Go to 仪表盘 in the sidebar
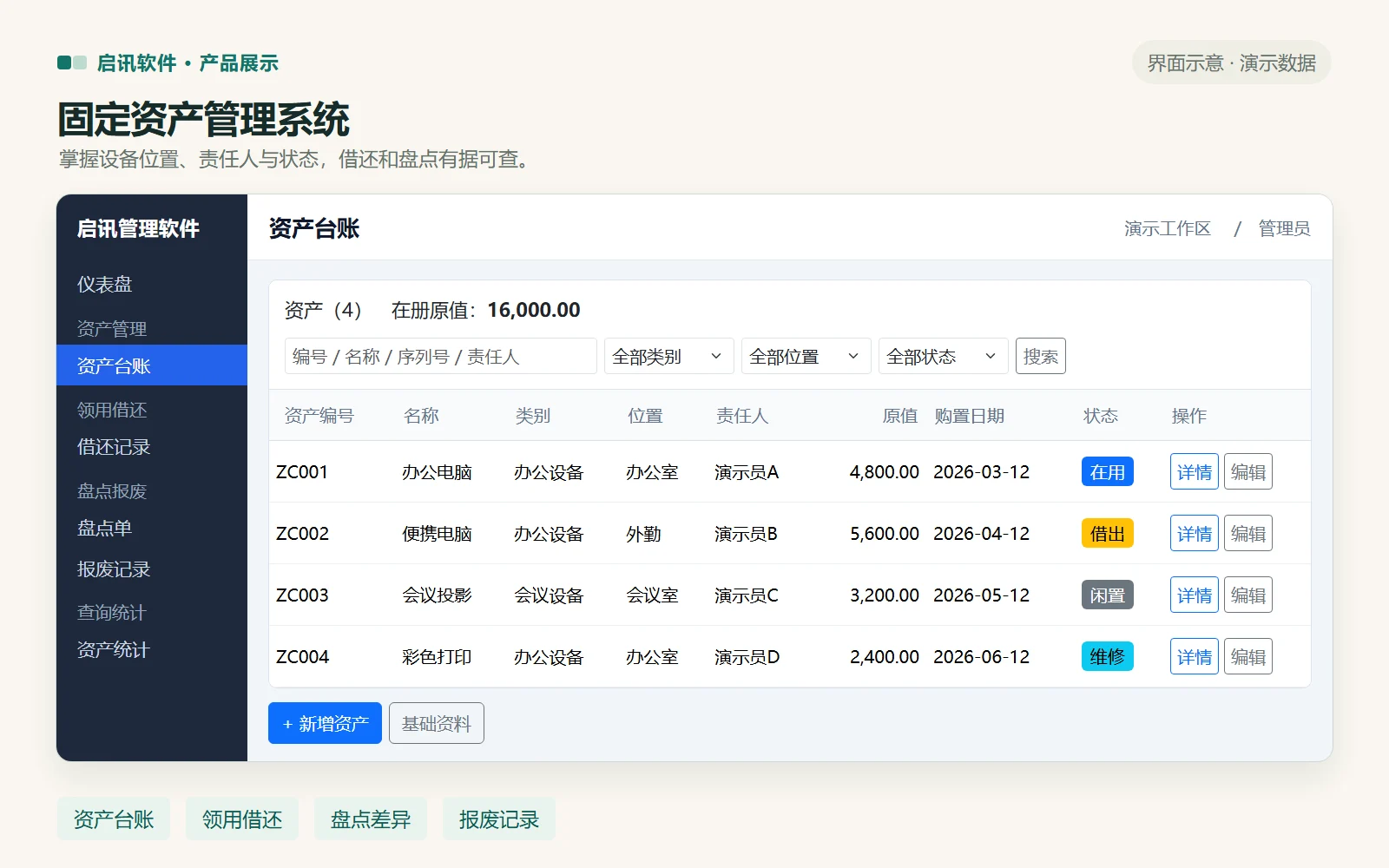This screenshot has height=868, width=1389. click(x=152, y=284)
